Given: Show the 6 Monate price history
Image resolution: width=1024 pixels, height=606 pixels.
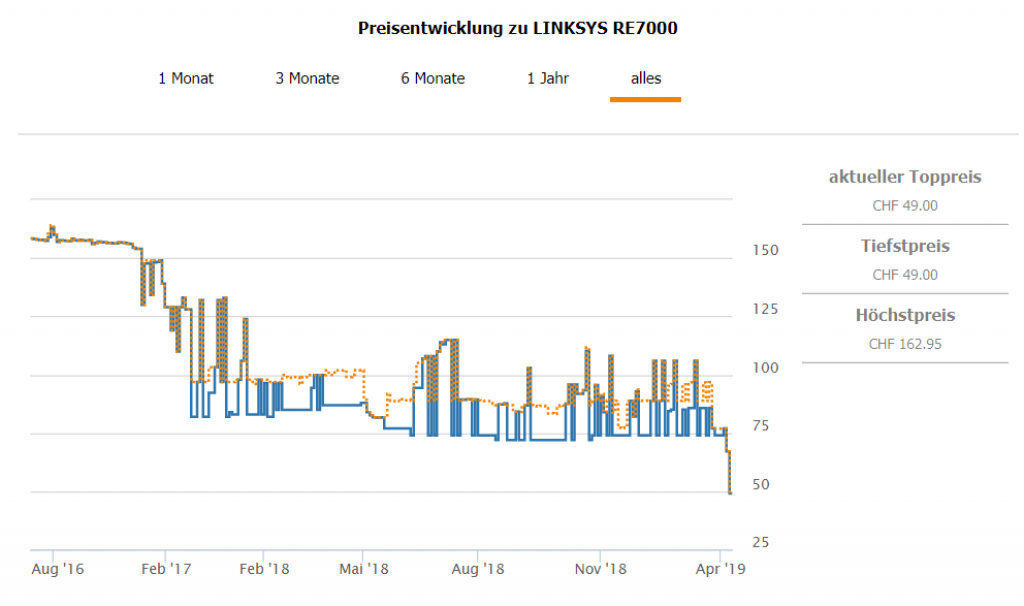Looking at the screenshot, I should (433, 78).
